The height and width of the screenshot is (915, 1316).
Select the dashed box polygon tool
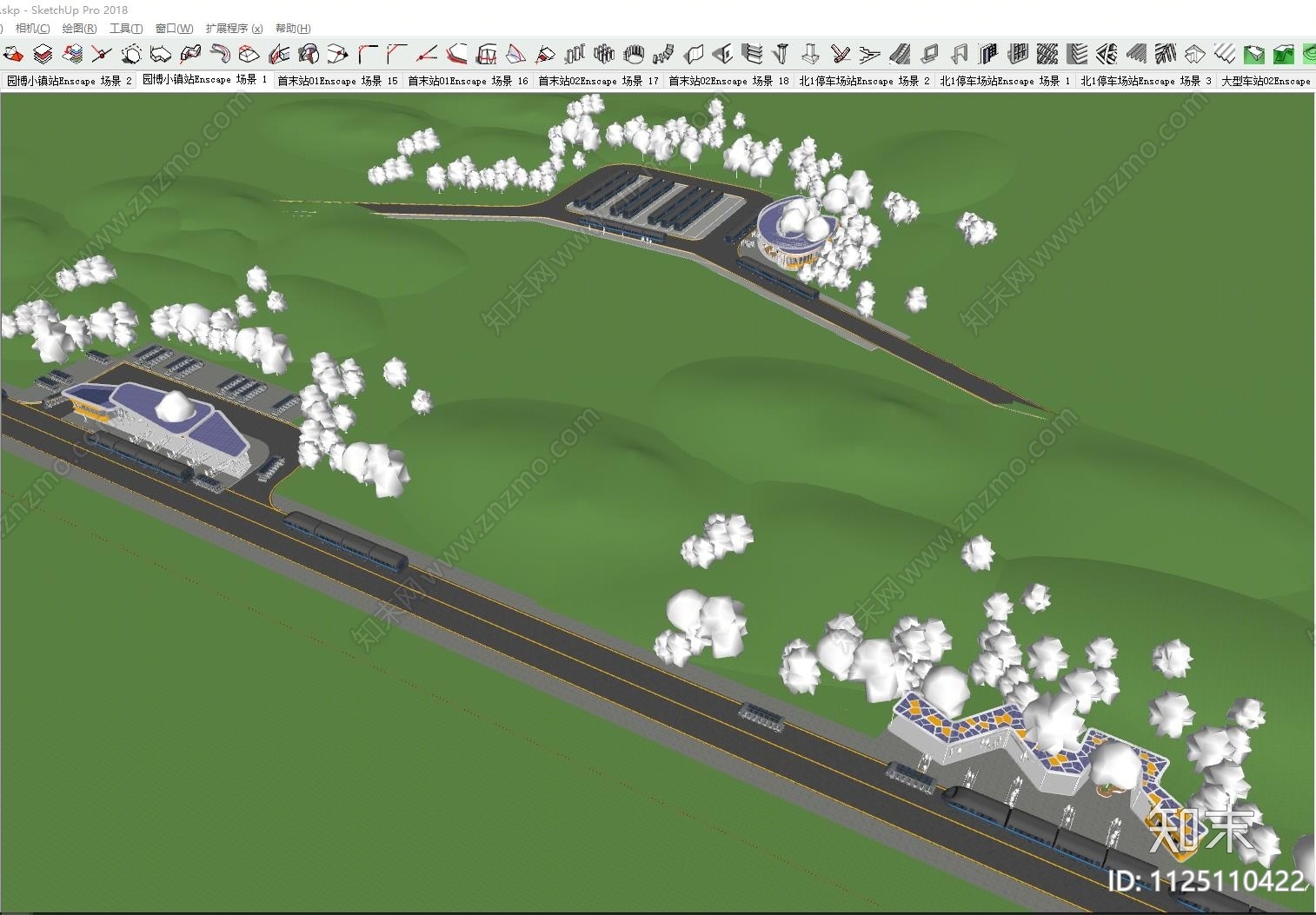coord(131,55)
